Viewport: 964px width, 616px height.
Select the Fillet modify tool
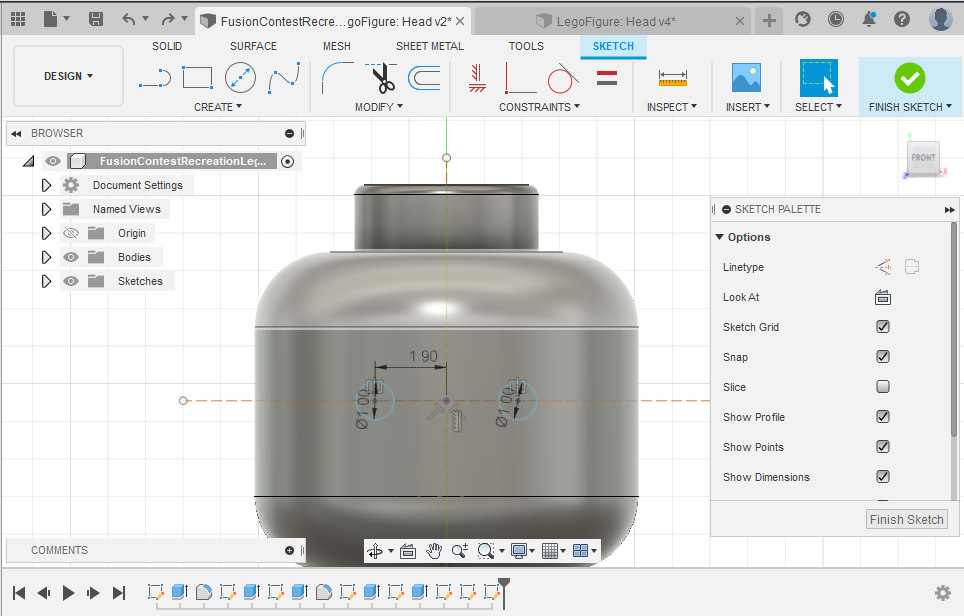tap(338, 78)
